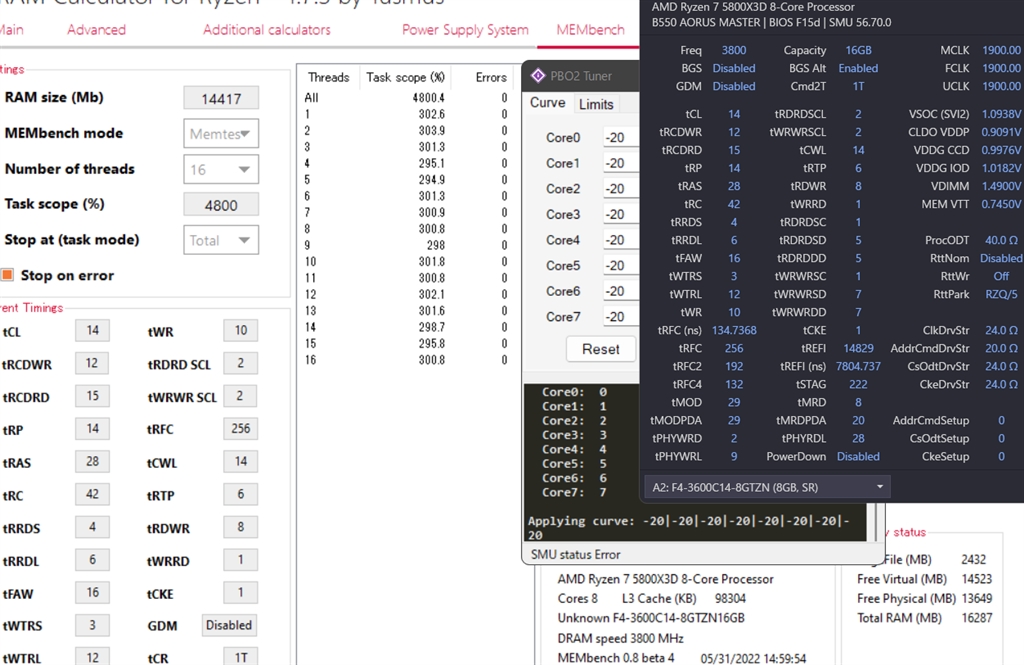This screenshot has height=665, width=1024.
Task: Edit the tCL timing value field
Action: 92,330
